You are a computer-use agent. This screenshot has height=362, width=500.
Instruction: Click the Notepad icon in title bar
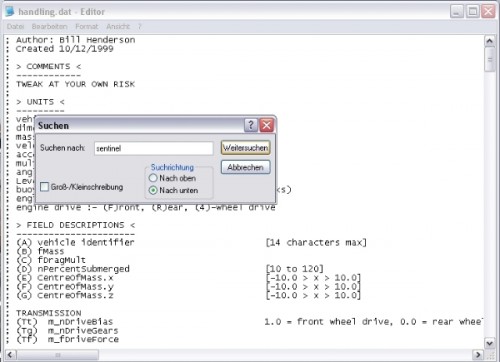point(10,12)
